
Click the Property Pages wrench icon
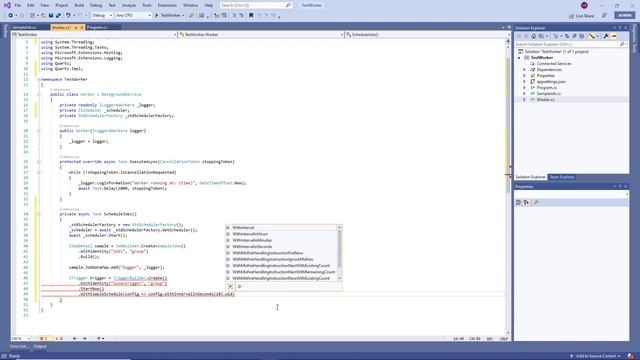coord(536,202)
